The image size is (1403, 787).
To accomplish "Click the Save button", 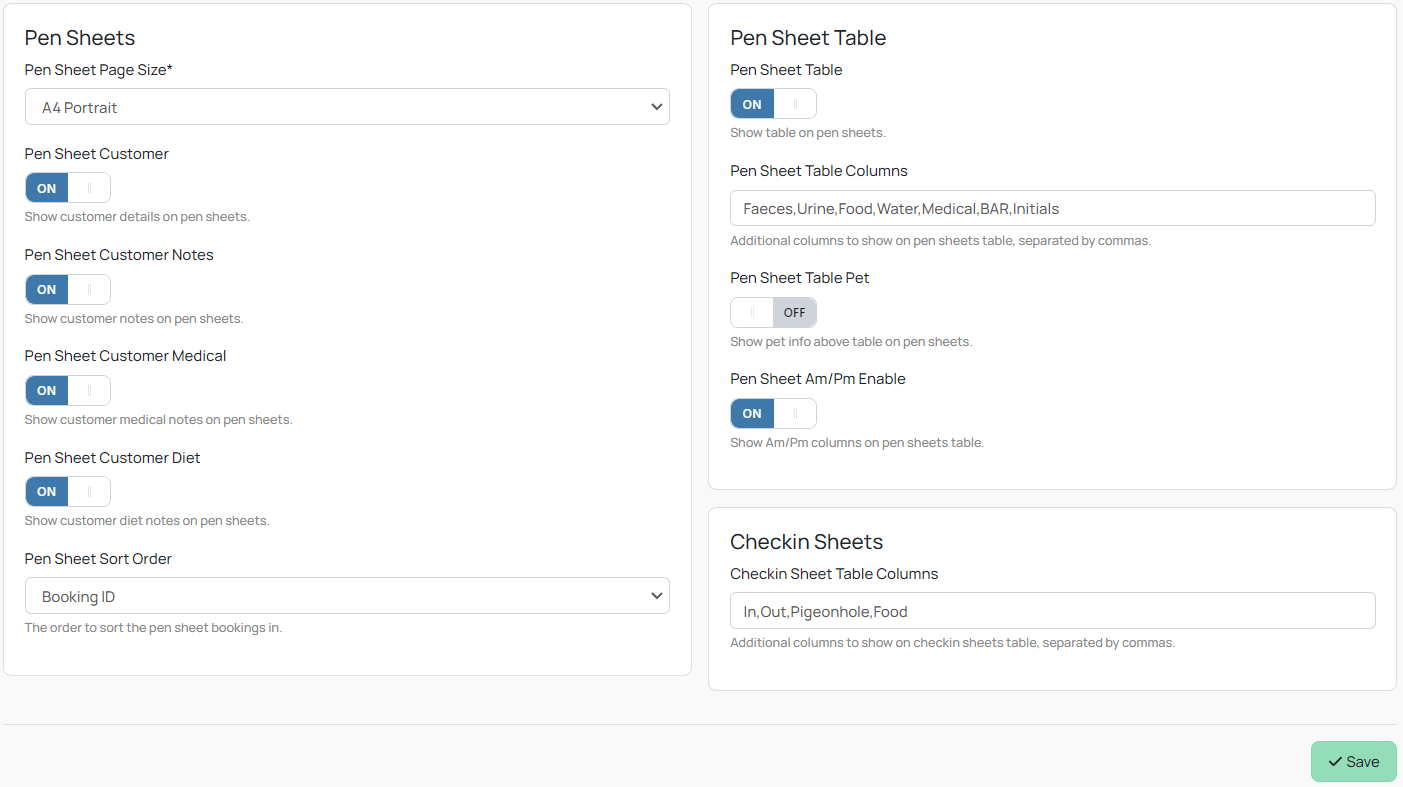I will 1353,761.
